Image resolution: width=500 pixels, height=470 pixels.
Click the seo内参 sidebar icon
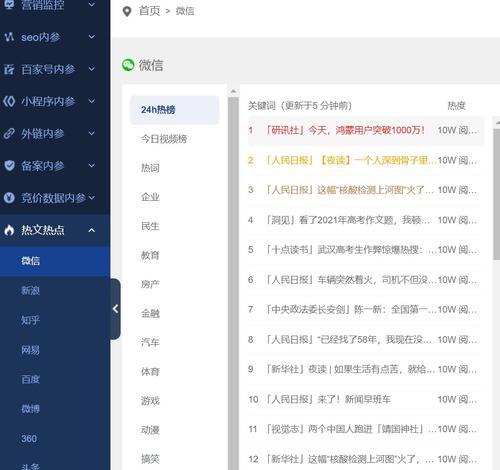tap(9, 37)
